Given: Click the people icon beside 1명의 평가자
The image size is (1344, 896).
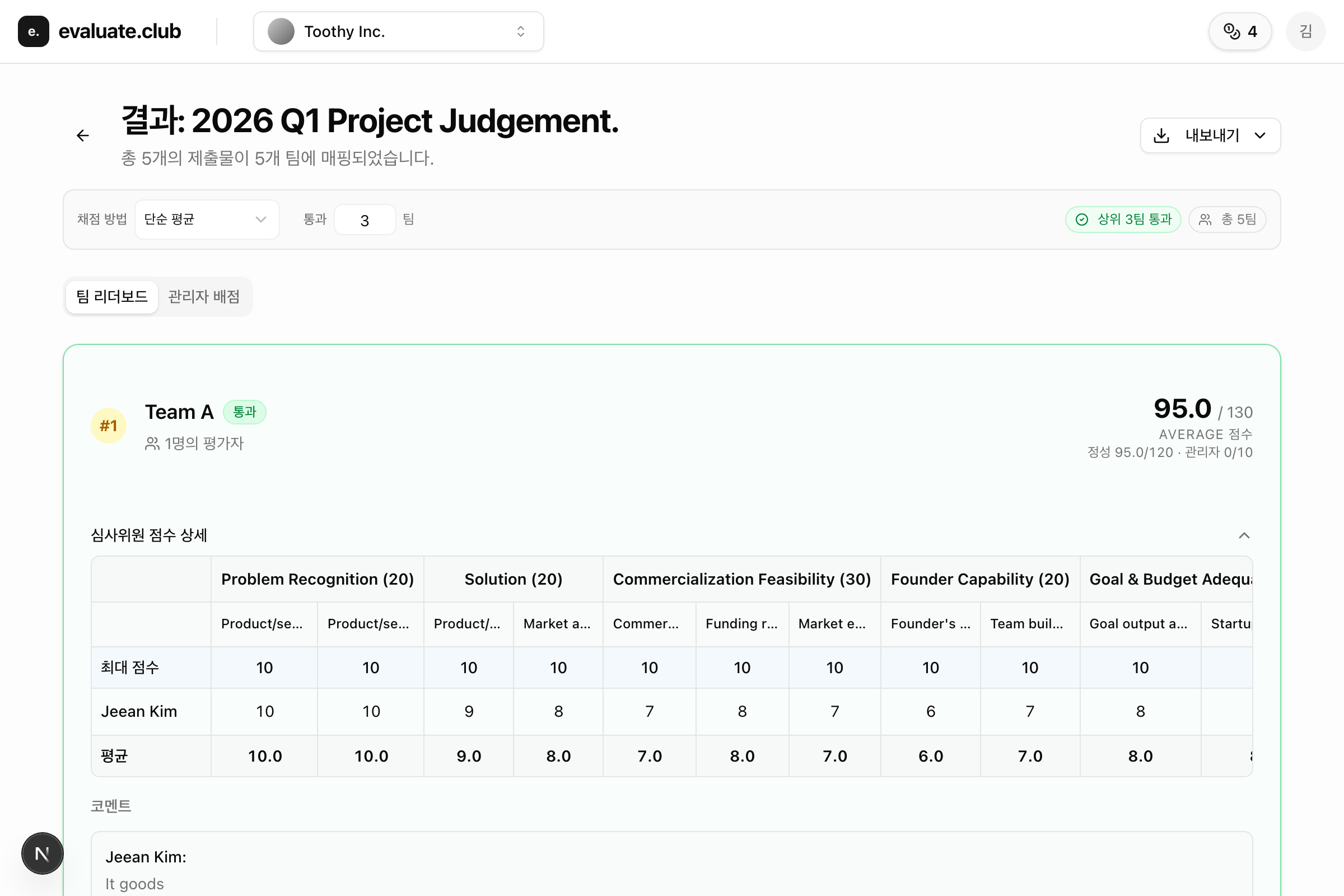Looking at the screenshot, I should pyautogui.click(x=152, y=444).
